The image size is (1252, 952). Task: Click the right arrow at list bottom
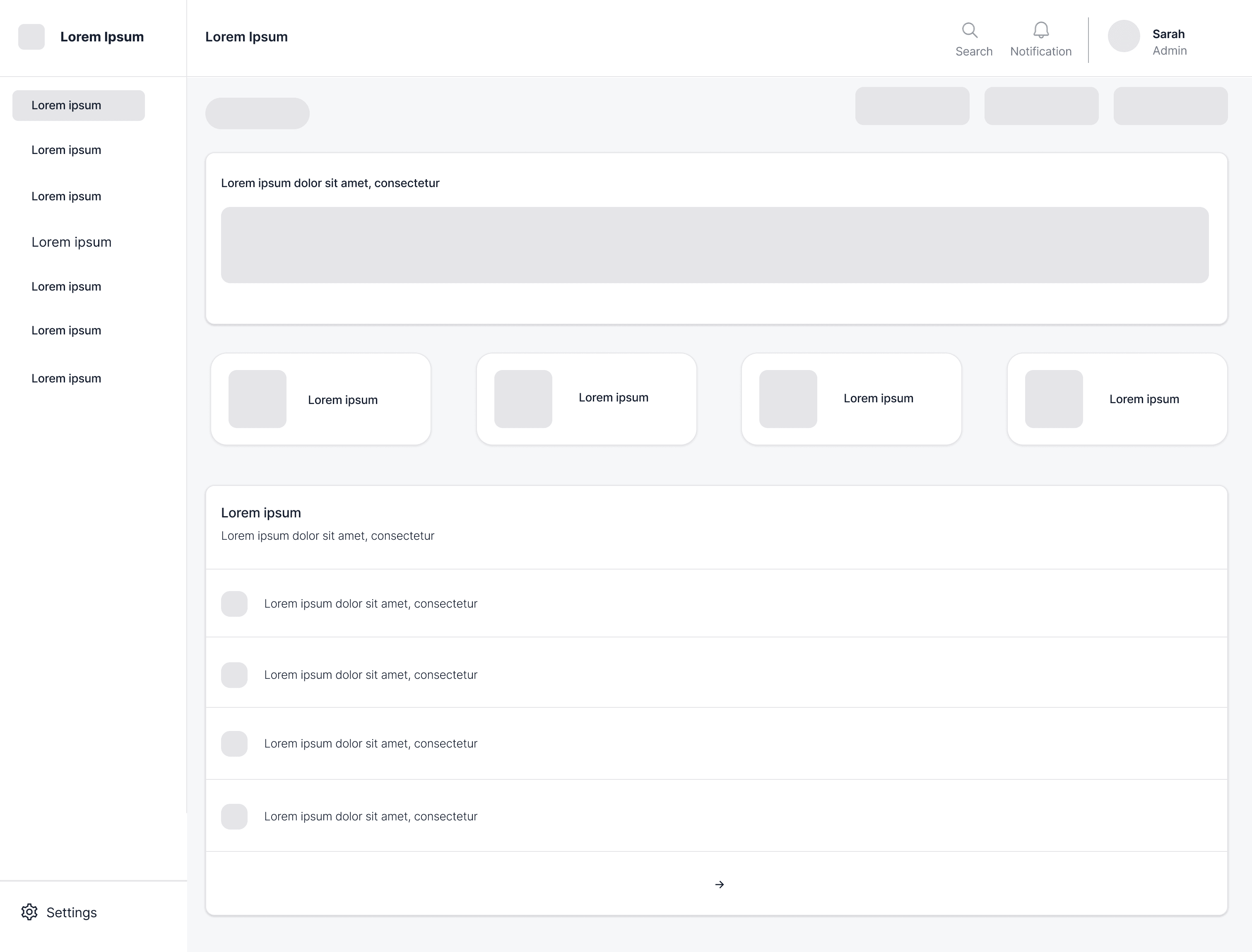click(719, 885)
